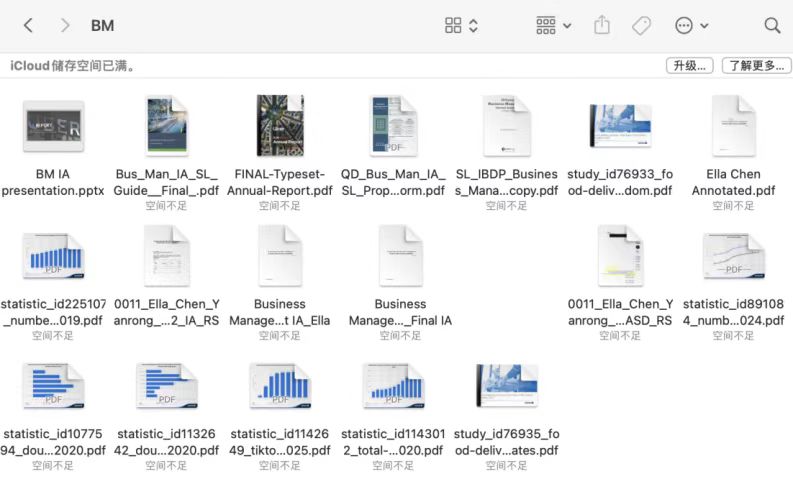
Task: Click the 了解更多 button
Action: pyautogui.click(x=754, y=66)
